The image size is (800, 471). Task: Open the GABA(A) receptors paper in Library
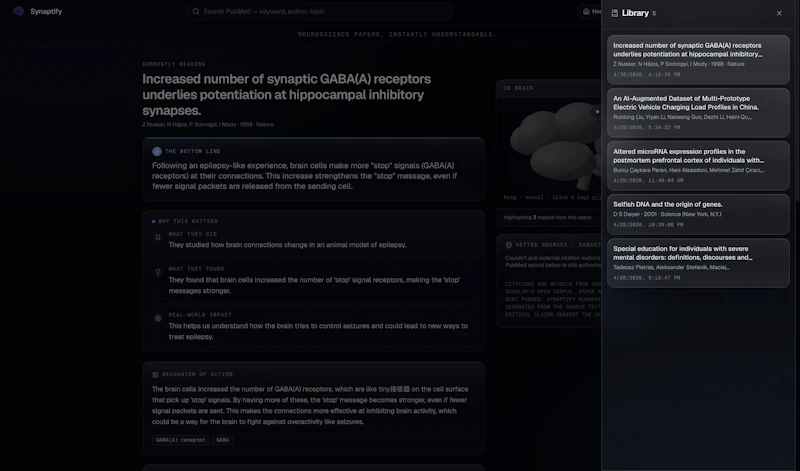698,60
